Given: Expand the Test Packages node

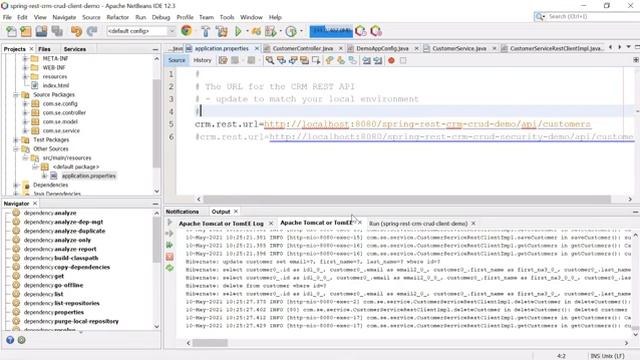Looking at the screenshot, I should 16,140.
